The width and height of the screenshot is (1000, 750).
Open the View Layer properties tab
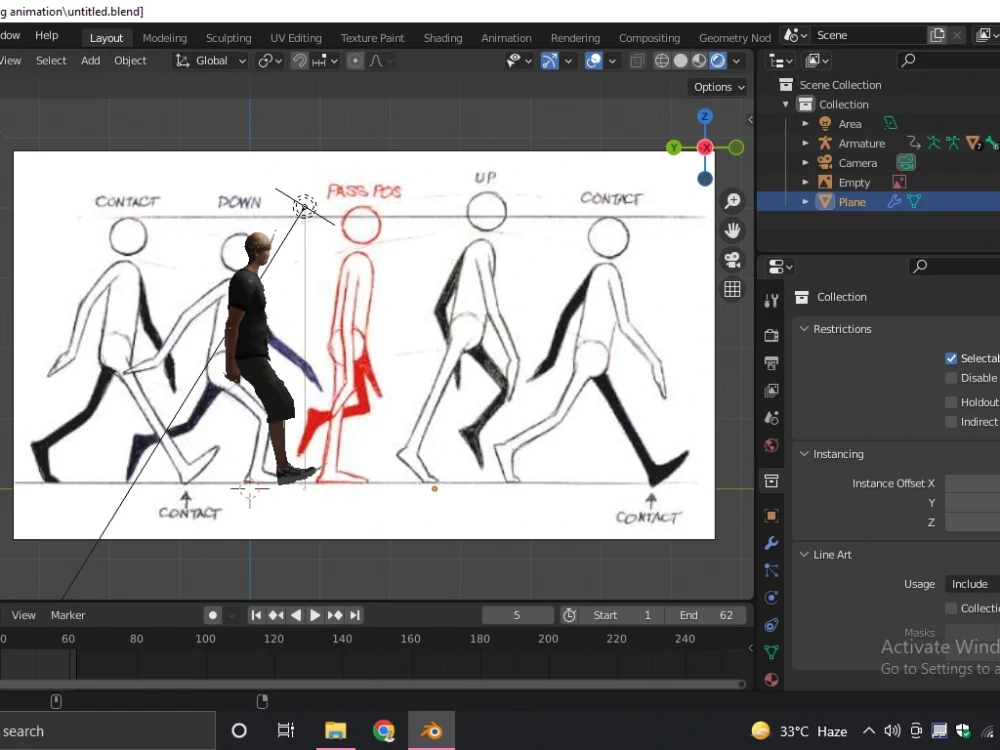click(771, 390)
